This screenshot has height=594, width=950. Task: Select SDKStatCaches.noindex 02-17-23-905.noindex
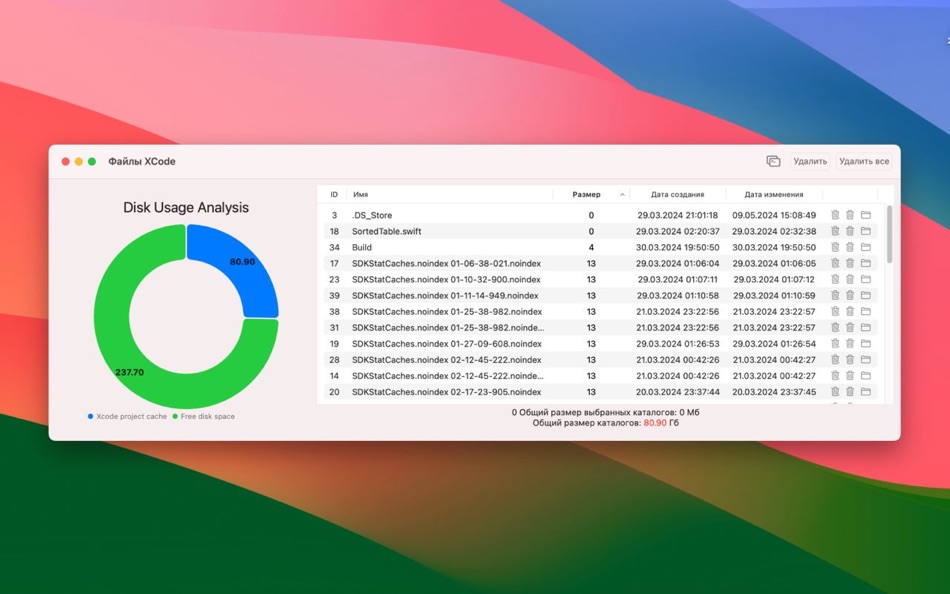447,392
